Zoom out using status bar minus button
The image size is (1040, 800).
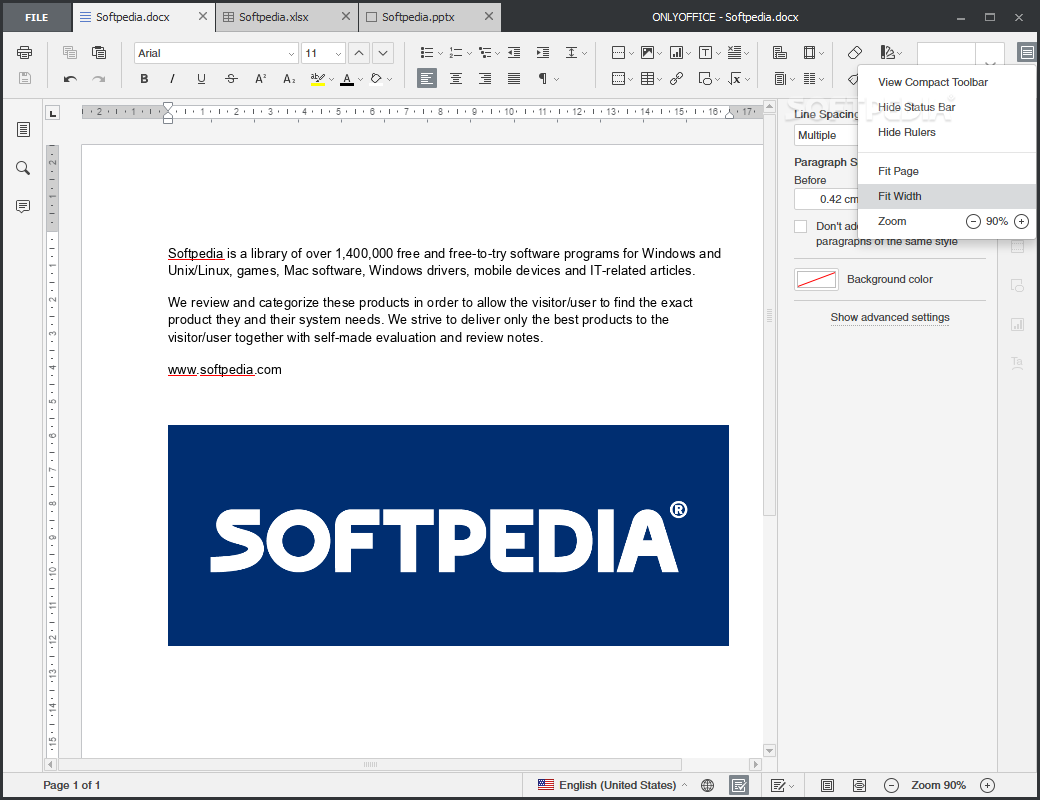click(891, 785)
